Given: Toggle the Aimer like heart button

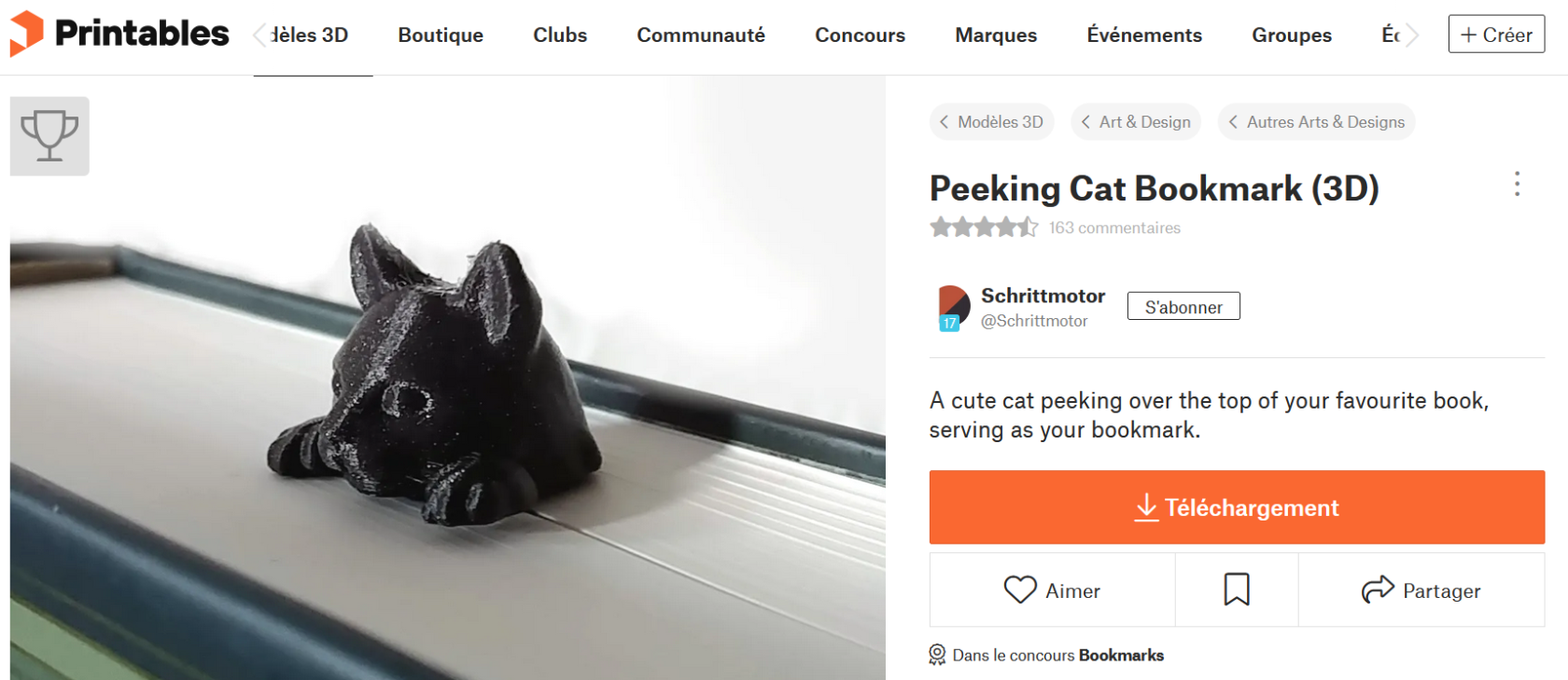Looking at the screenshot, I should click(1052, 590).
